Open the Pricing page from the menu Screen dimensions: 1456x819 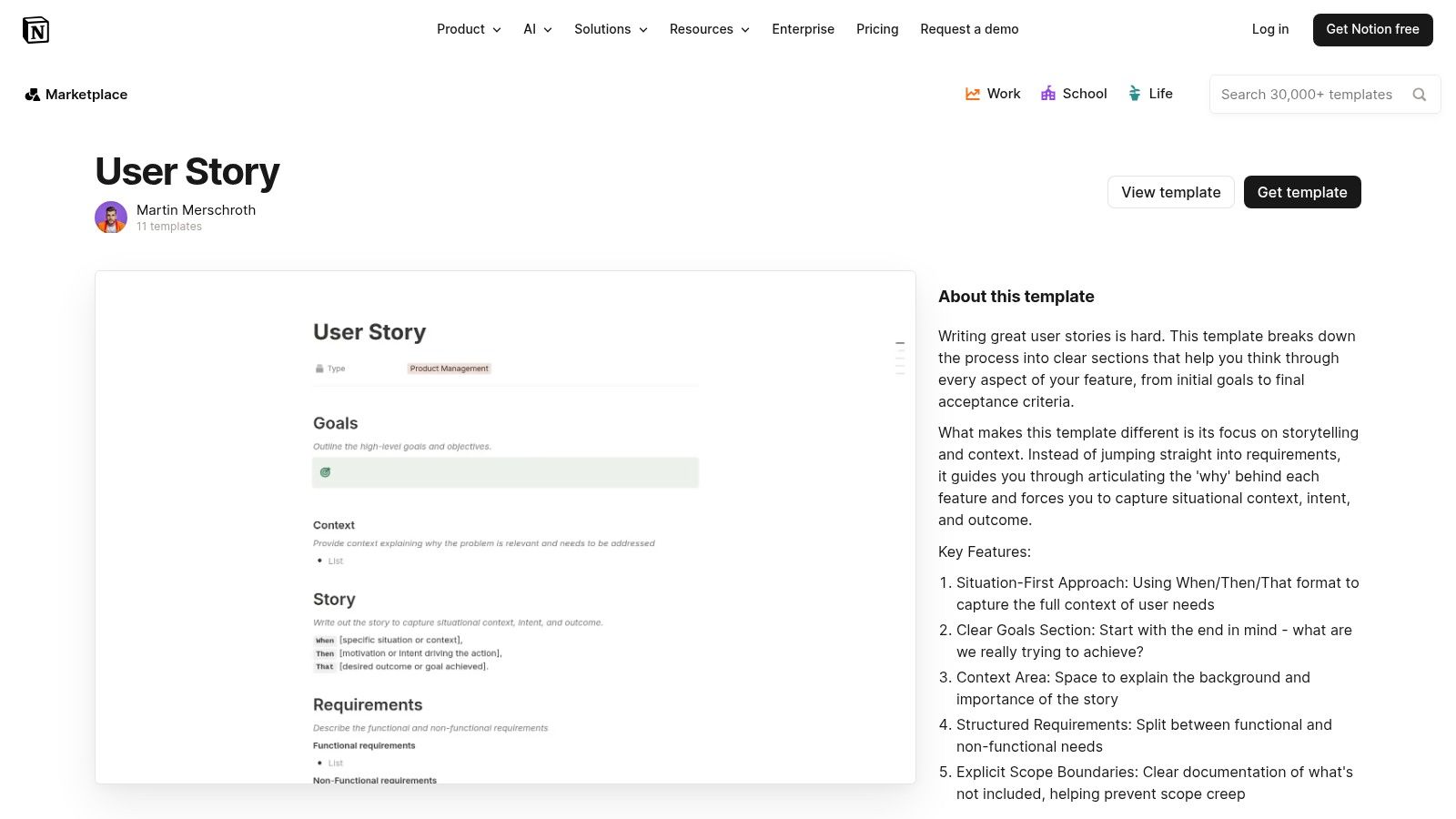(876, 29)
